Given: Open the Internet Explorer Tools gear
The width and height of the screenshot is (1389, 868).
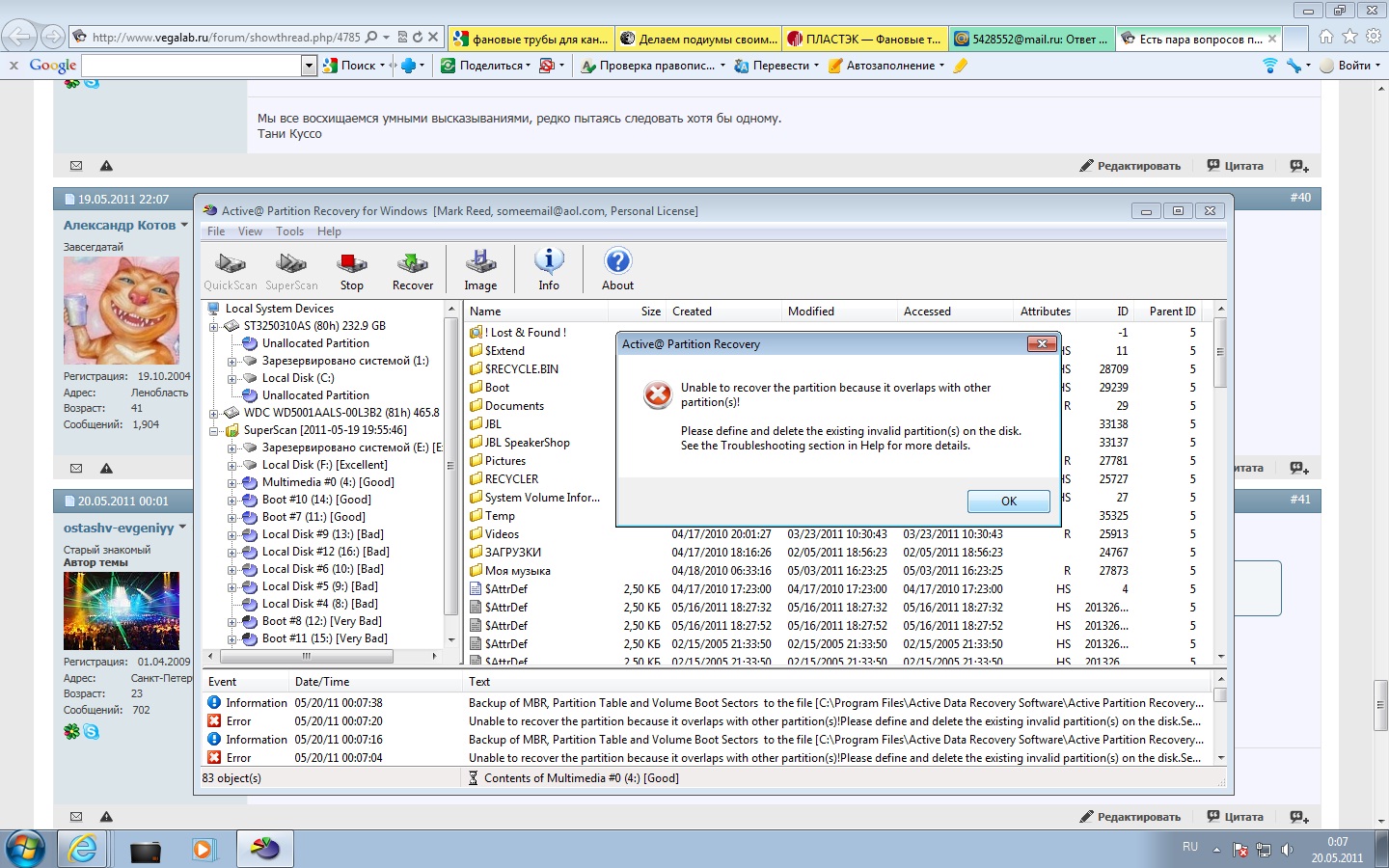Looking at the screenshot, I should tap(1373, 37).
